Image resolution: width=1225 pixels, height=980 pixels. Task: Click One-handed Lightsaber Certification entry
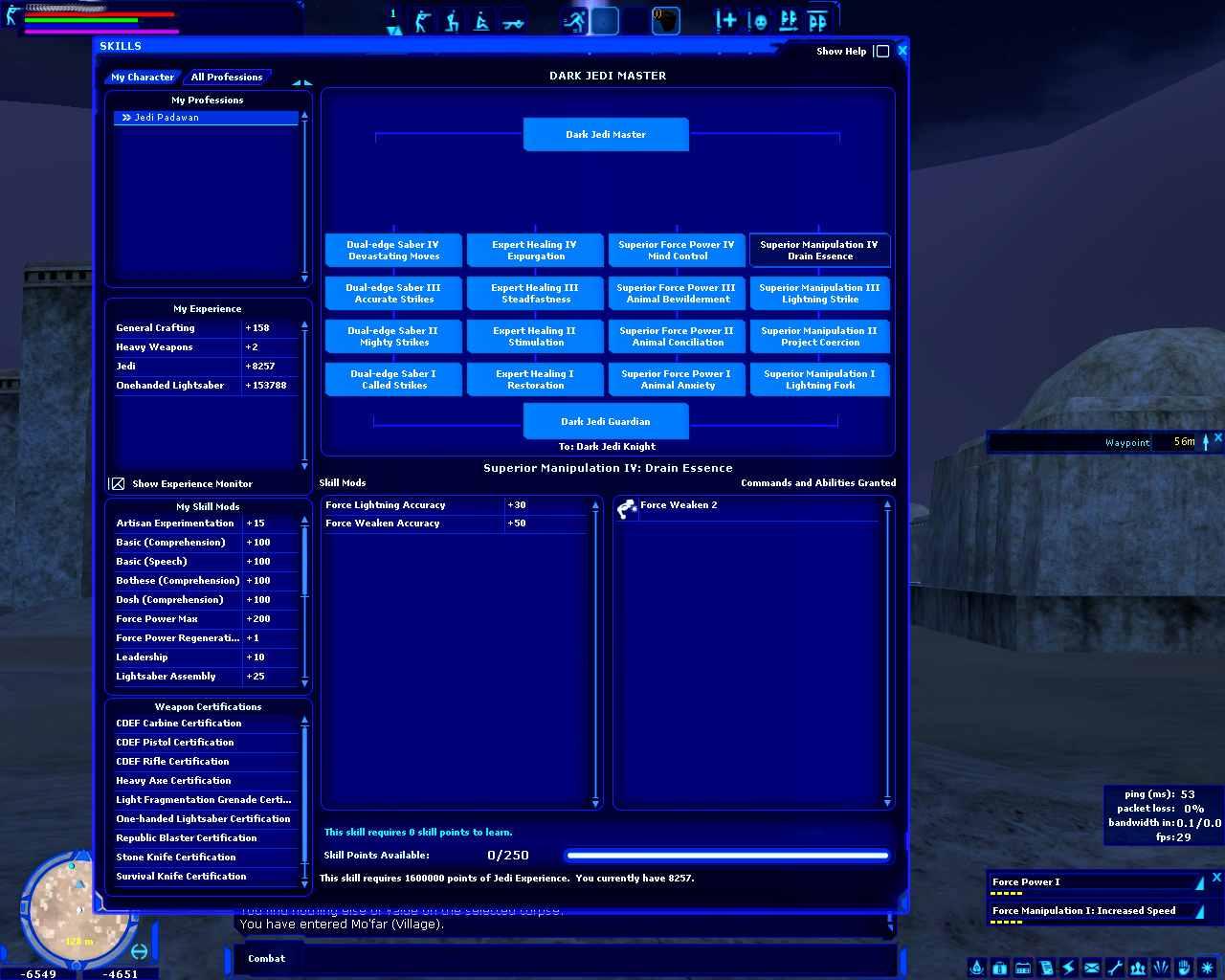pyautogui.click(x=206, y=819)
